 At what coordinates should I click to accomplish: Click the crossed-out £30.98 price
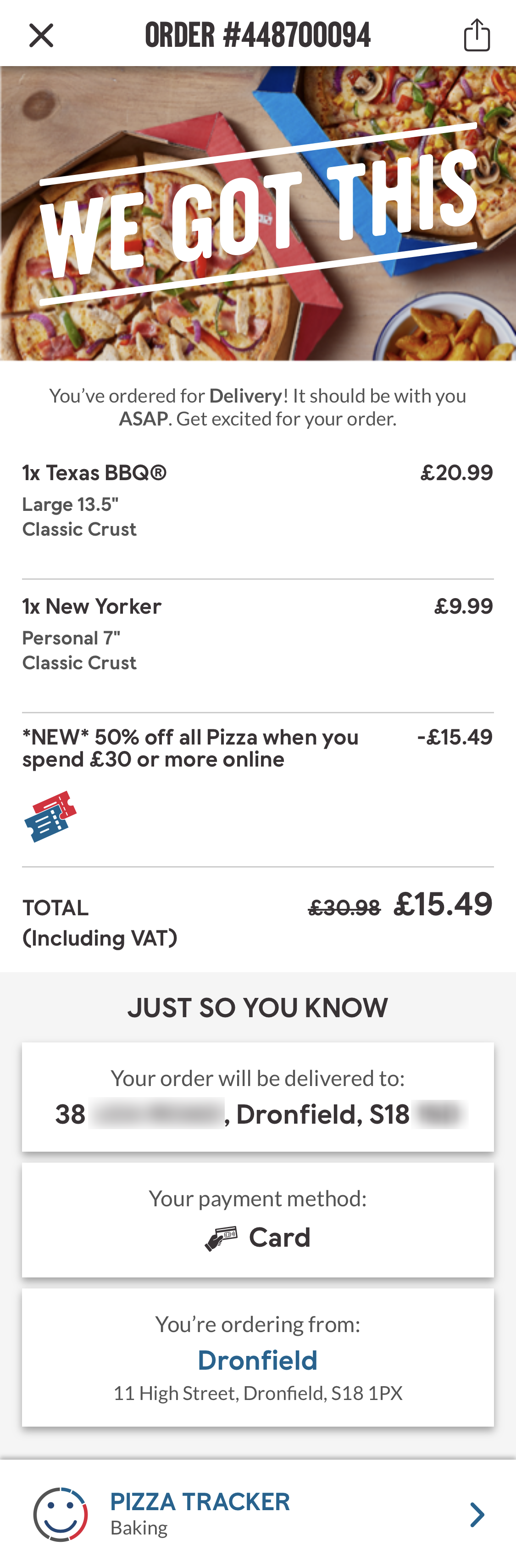[344, 907]
